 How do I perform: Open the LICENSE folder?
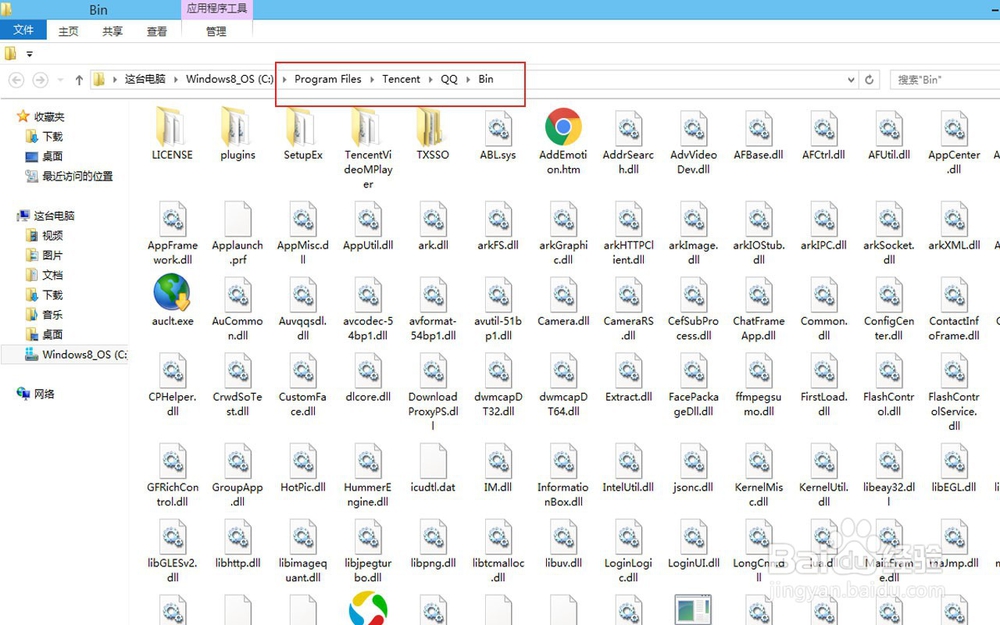tap(172, 133)
